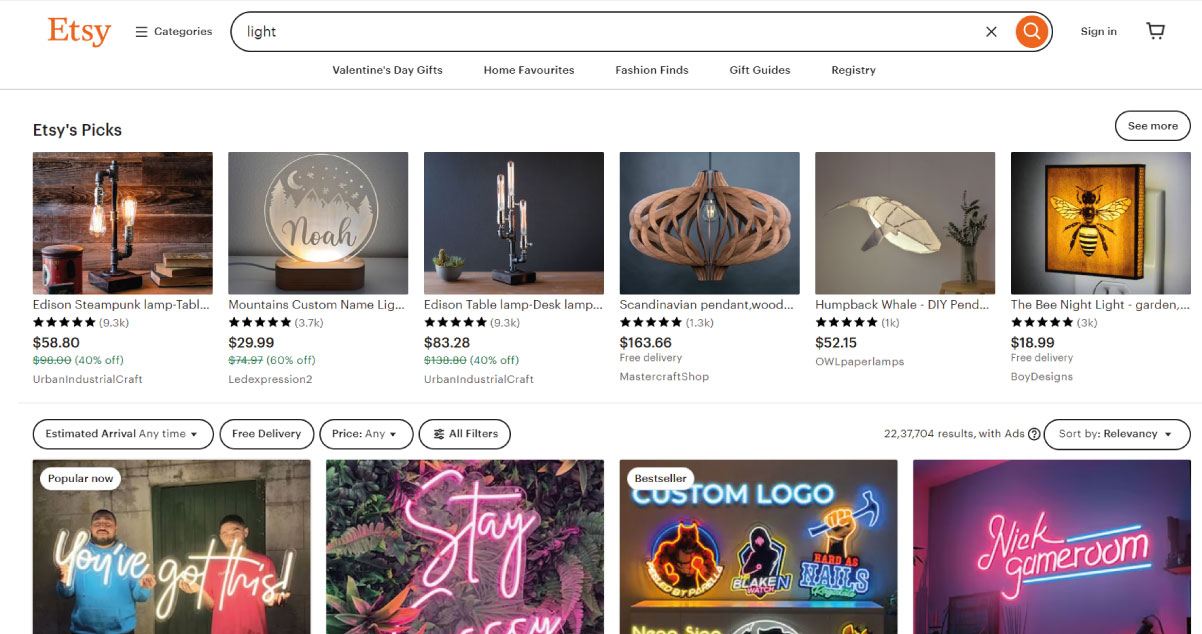
Task: Go to Home Favourites section
Action: pos(529,70)
